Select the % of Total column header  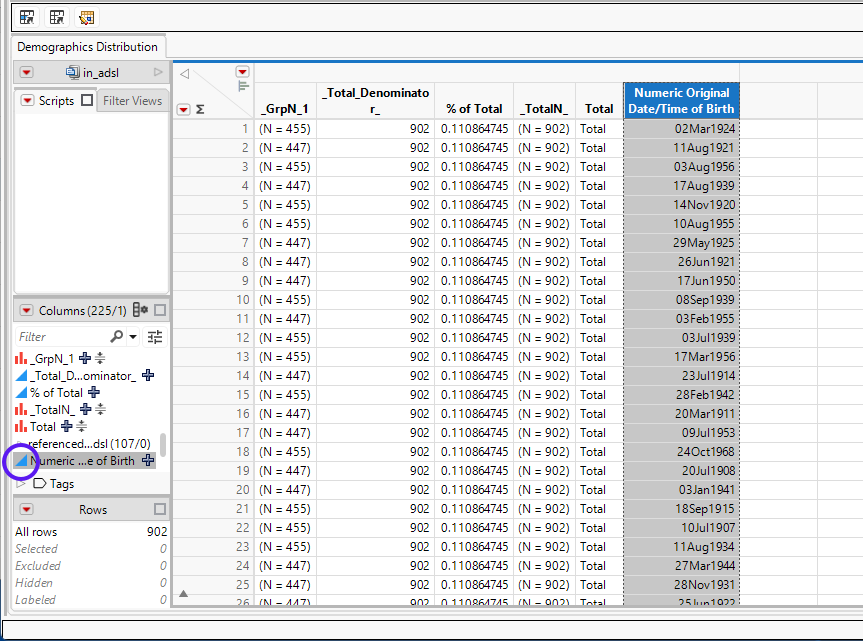tap(474, 109)
